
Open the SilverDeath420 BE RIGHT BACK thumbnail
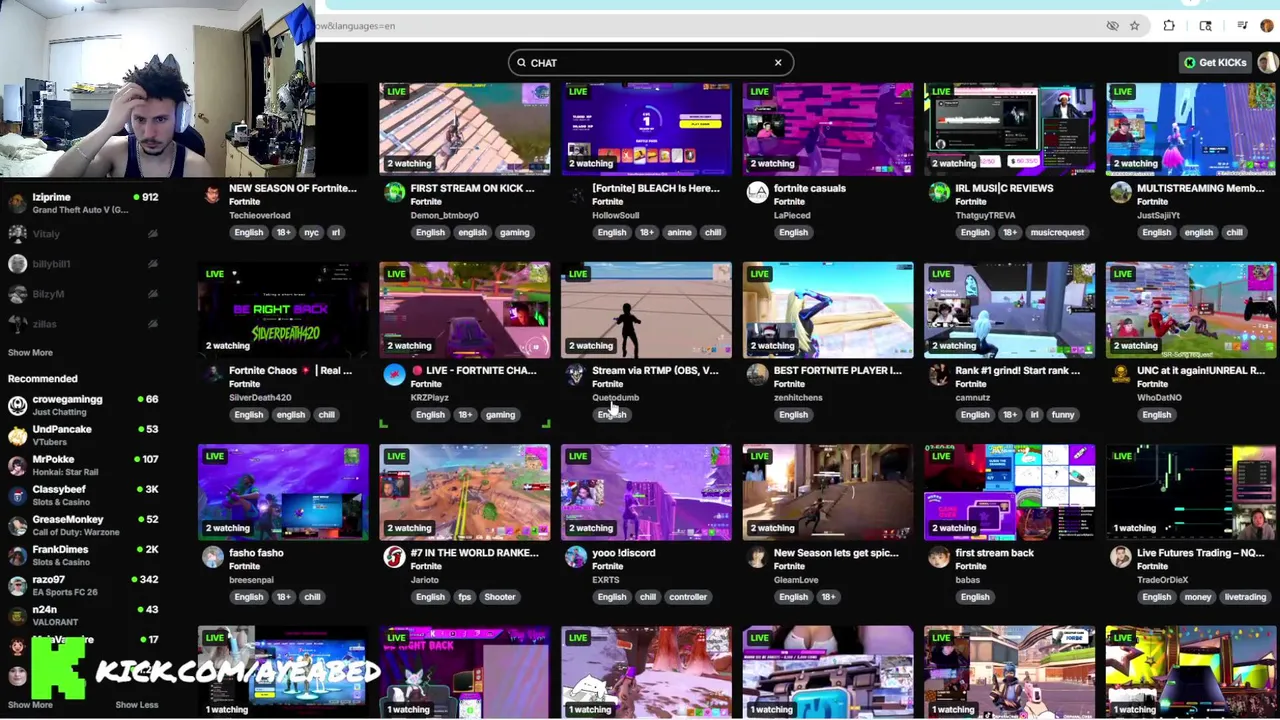click(x=283, y=311)
